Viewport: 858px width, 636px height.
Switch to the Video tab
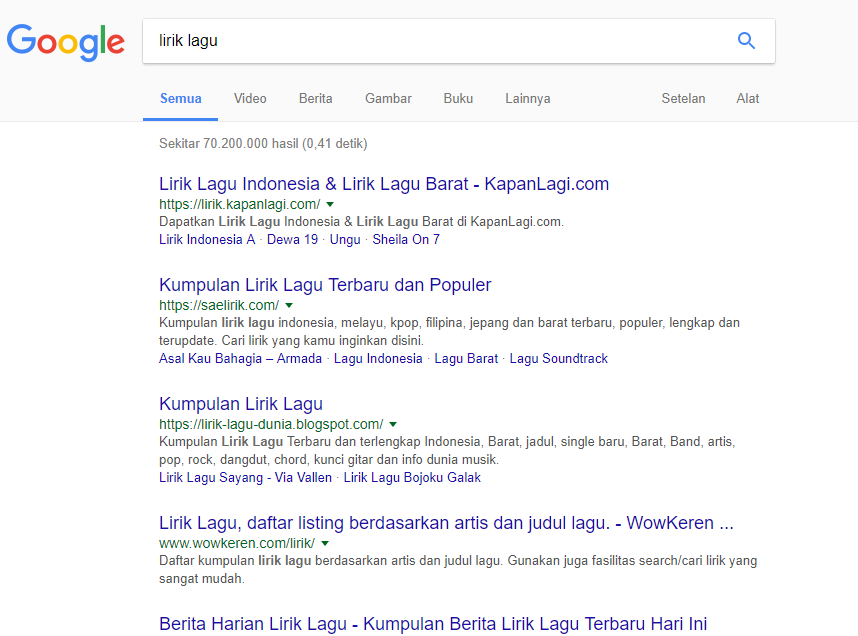point(250,98)
